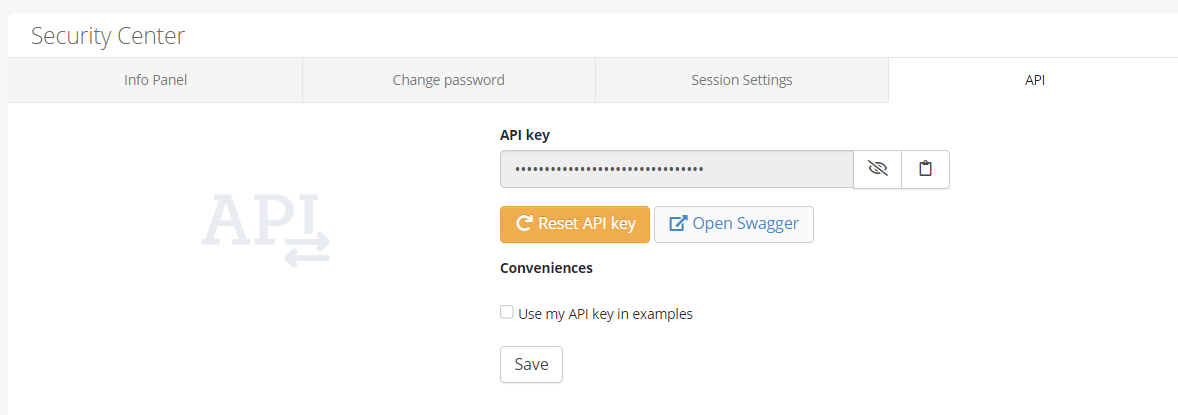Viewport: 1178px width, 415px height.
Task: Enable Use my API key in examples
Action: click(x=507, y=312)
